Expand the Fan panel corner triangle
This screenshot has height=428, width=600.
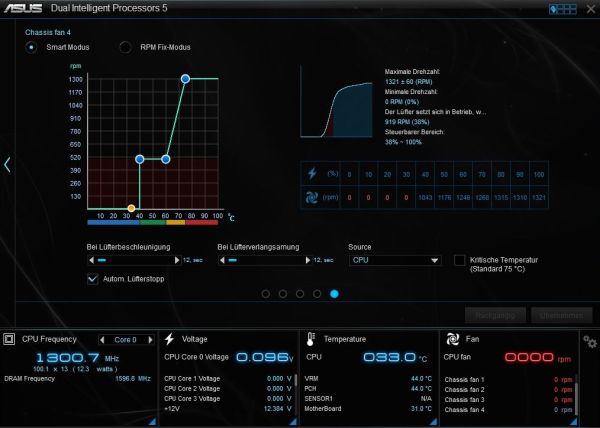pos(573,421)
